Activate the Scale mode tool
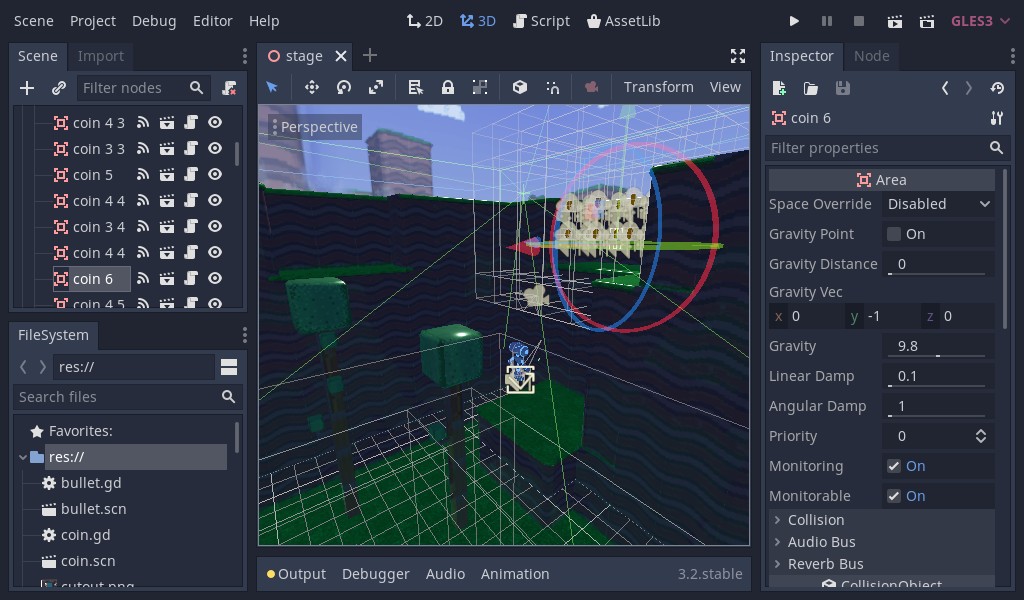Image resolution: width=1024 pixels, height=600 pixels. pos(376,87)
